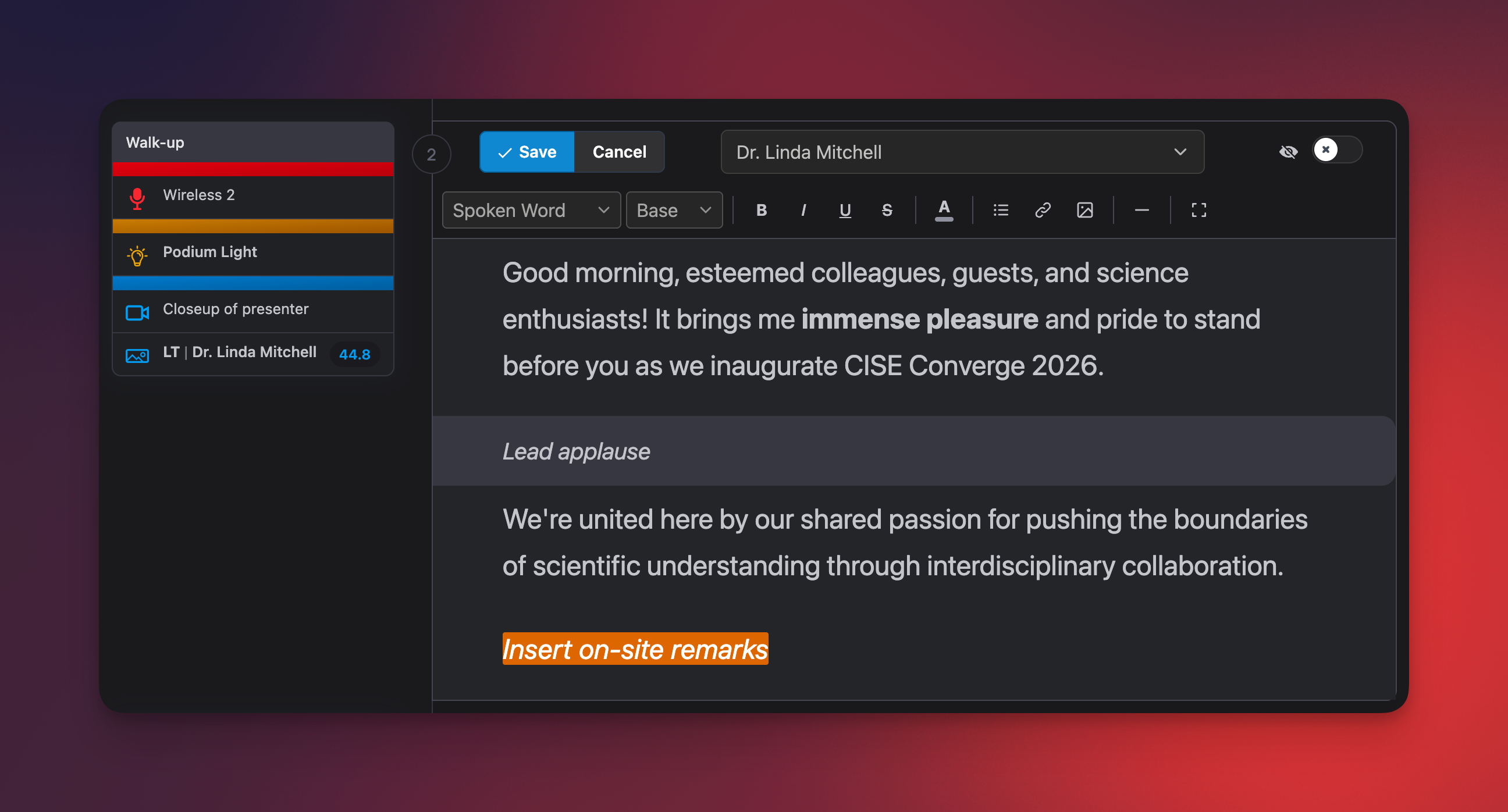Insert a hyperlink
The width and height of the screenshot is (1508, 812).
(1043, 210)
